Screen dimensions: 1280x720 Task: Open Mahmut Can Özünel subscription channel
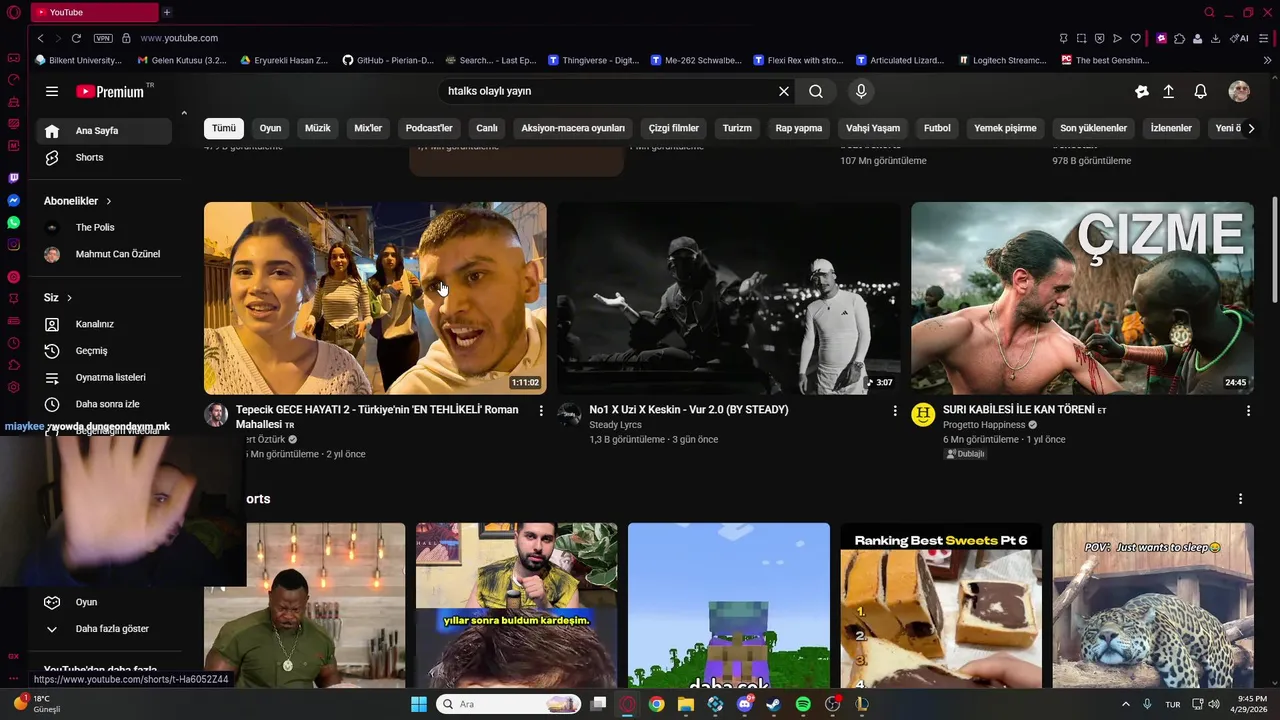[x=104, y=254]
